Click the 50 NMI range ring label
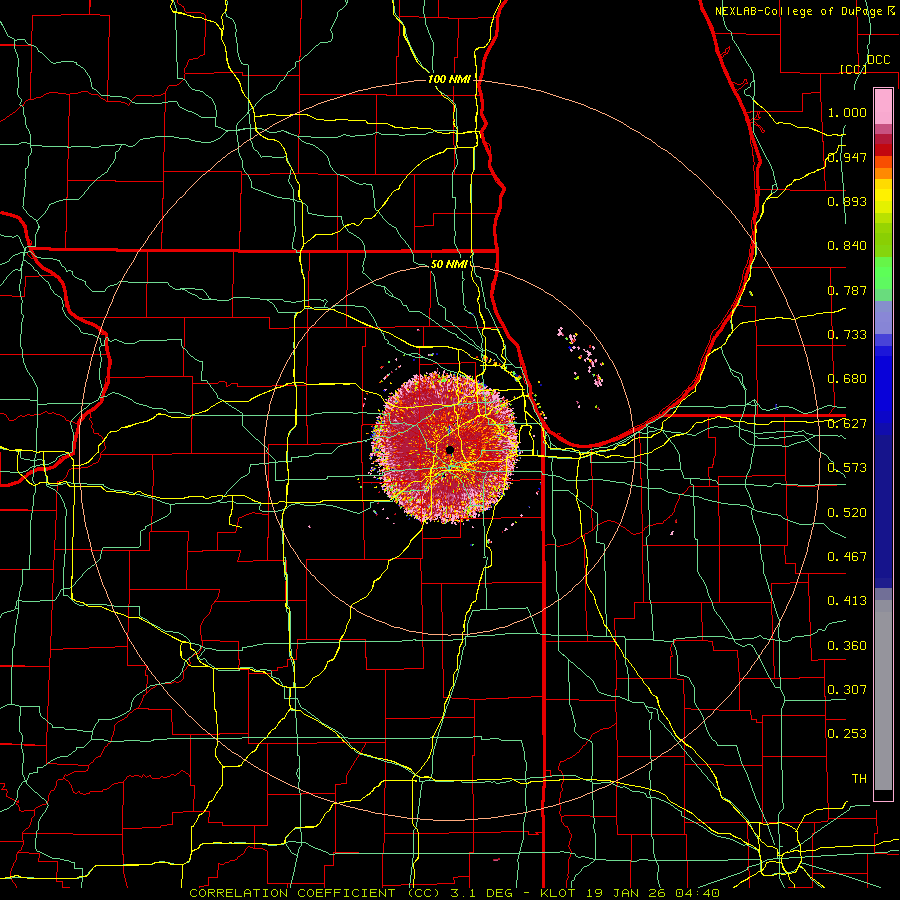The image size is (900, 900). pos(449,264)
